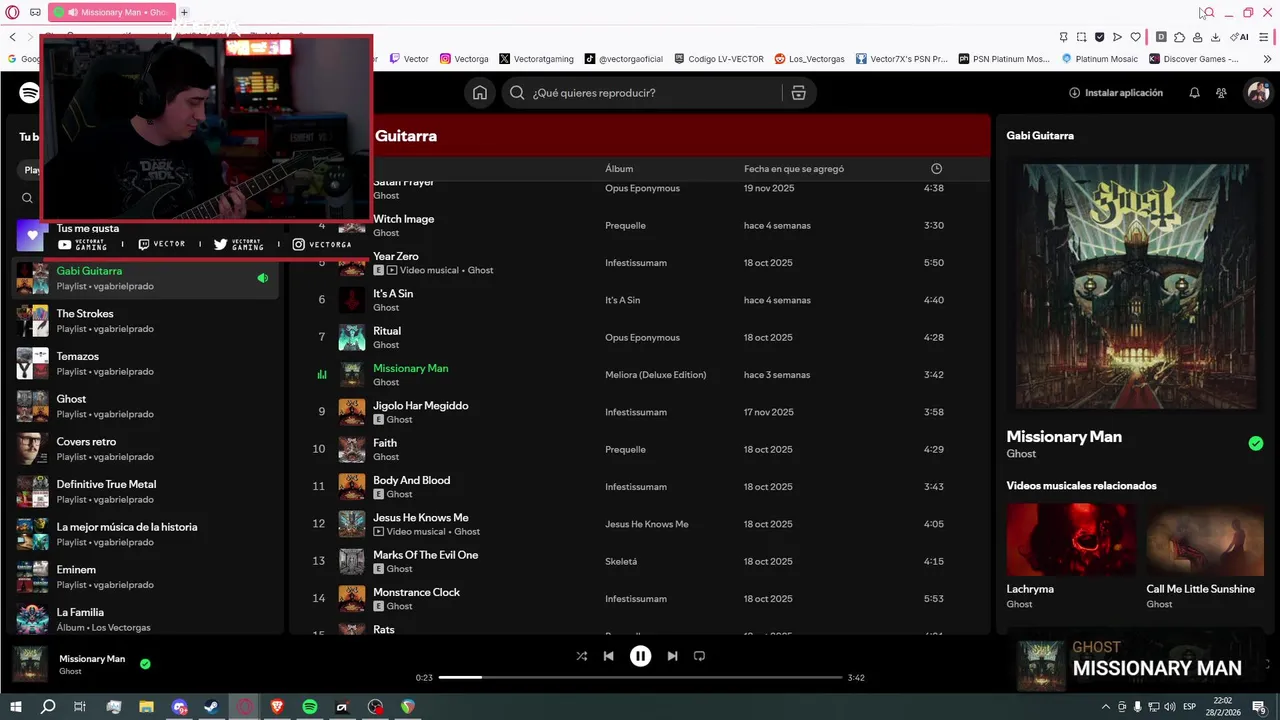This screenshot has height=720, width=1280.
Task: Click now-playing album thumbnail in player bar
Action: coord(29,664)
